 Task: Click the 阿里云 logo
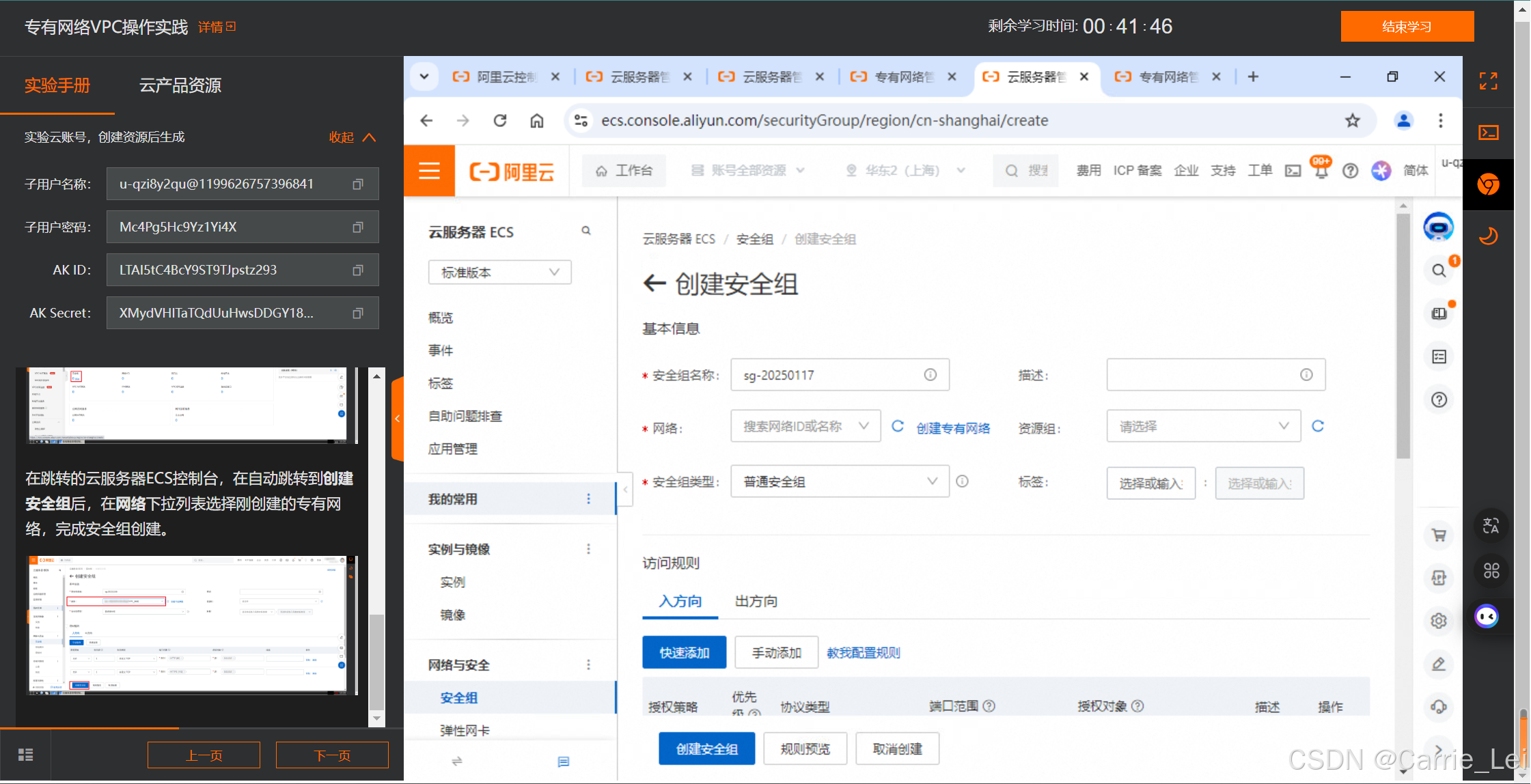tap(512, 171)
